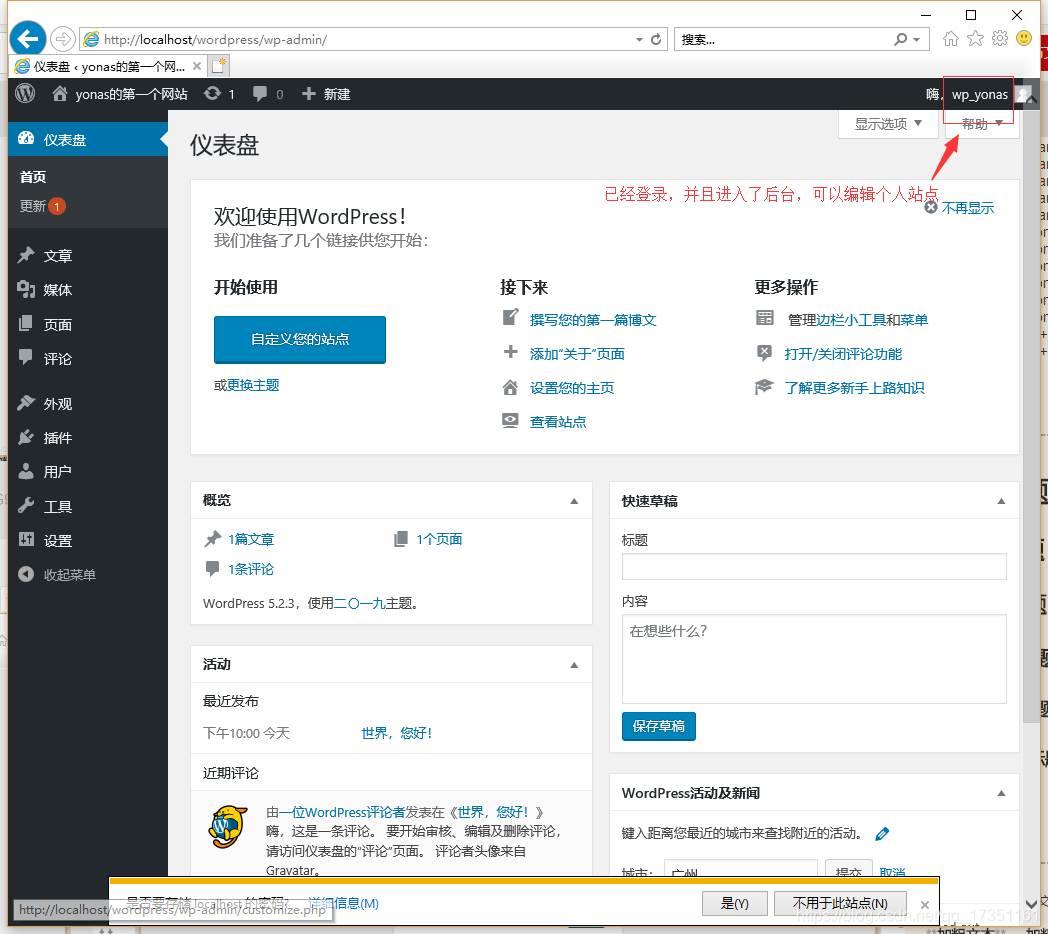This screenshot has width=1048, height=934.
Task: Open the 显示选项 dropdown panel
Action: 886,123
